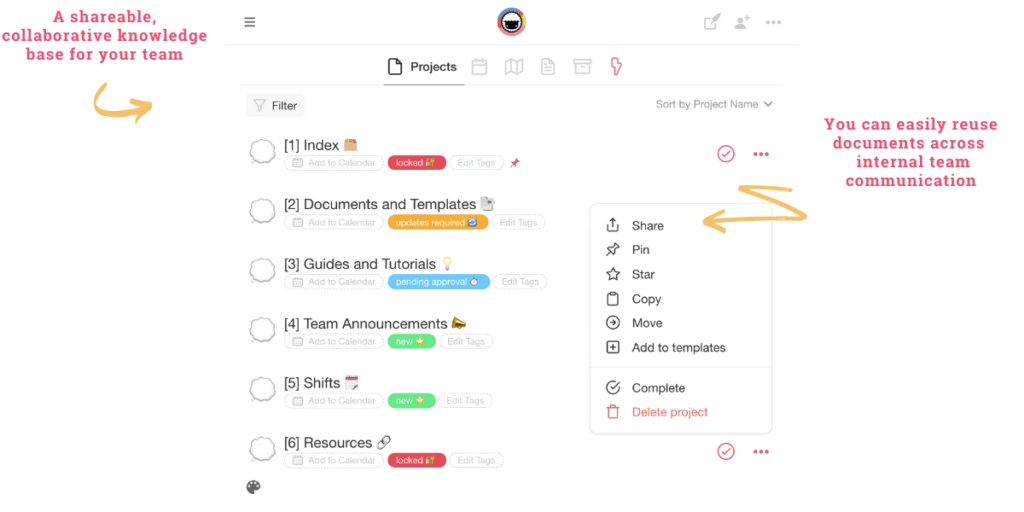The width and height of the screenshot is (1024, 512).
Task: Open the hamburger sidebar menu
Action: (x=250, y=22)
